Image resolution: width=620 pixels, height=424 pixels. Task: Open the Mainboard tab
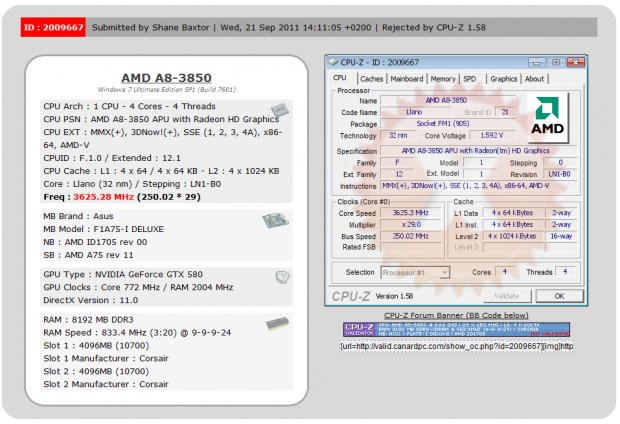pos(406,79)
